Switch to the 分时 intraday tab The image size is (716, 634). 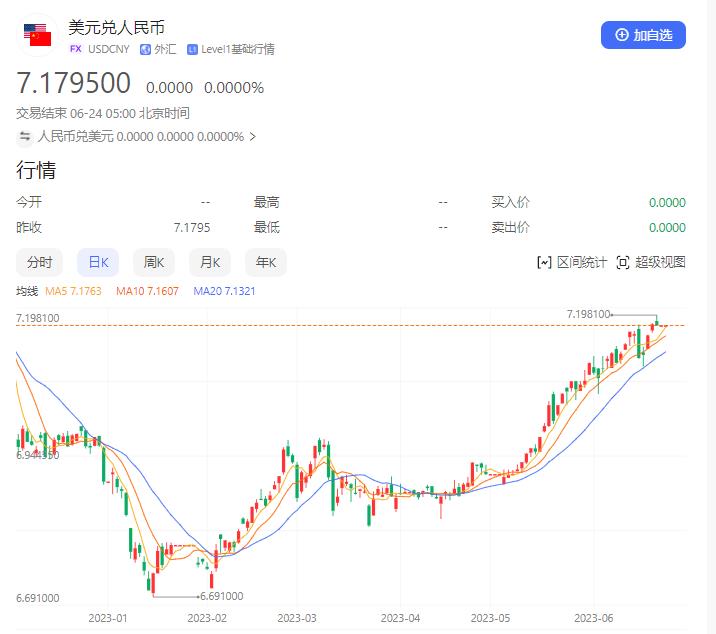[39, 262]
